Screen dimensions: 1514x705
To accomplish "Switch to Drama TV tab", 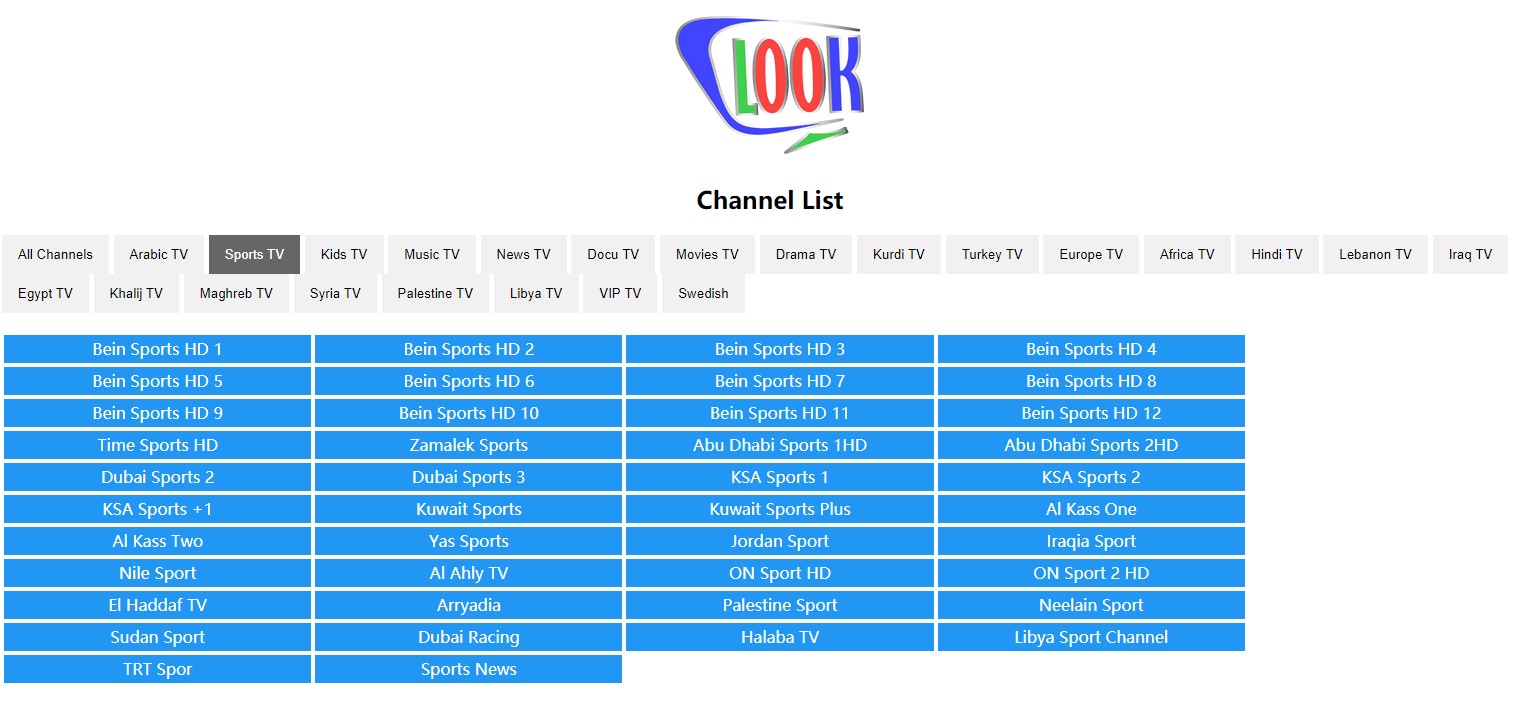I will pos(806,254).
